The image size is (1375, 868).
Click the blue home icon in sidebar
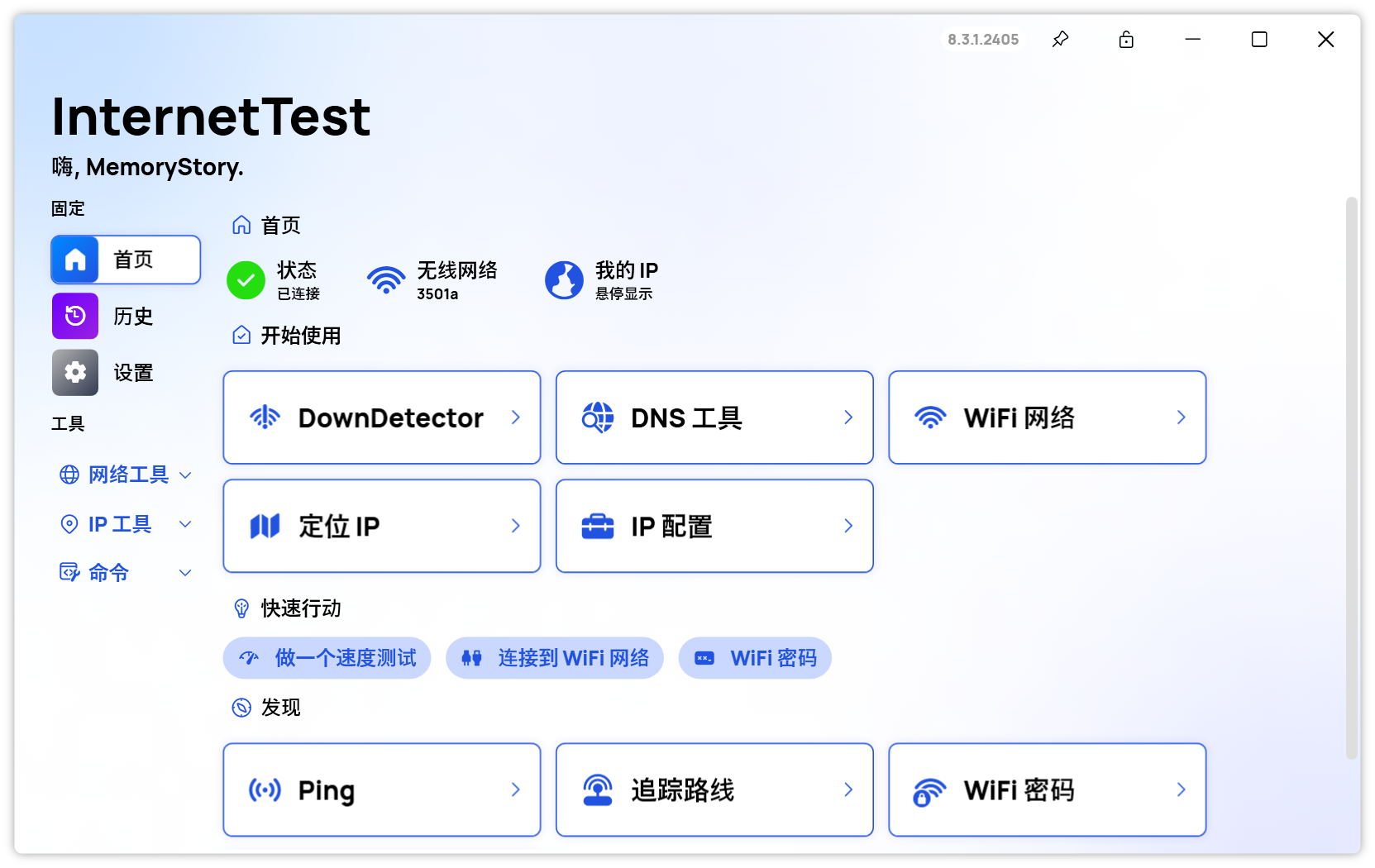(75, 260)
